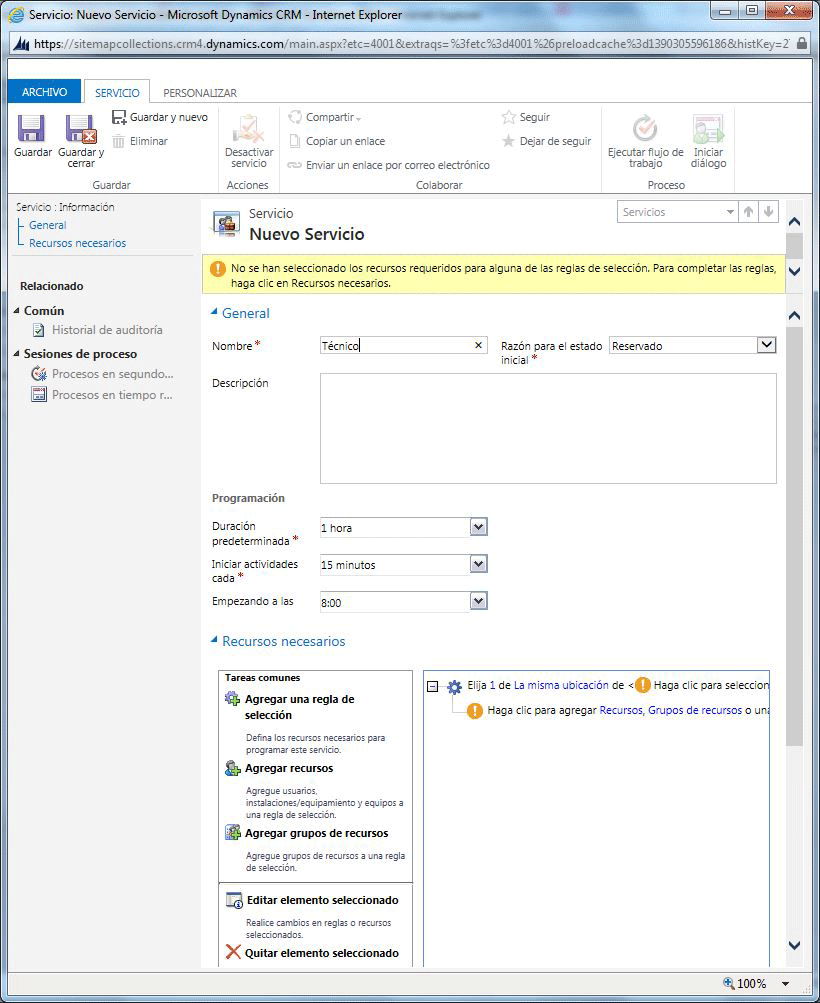Clear the Nombre field with X
The width and height of the screenshot is (820, 1003).
(x=478, y=345)
